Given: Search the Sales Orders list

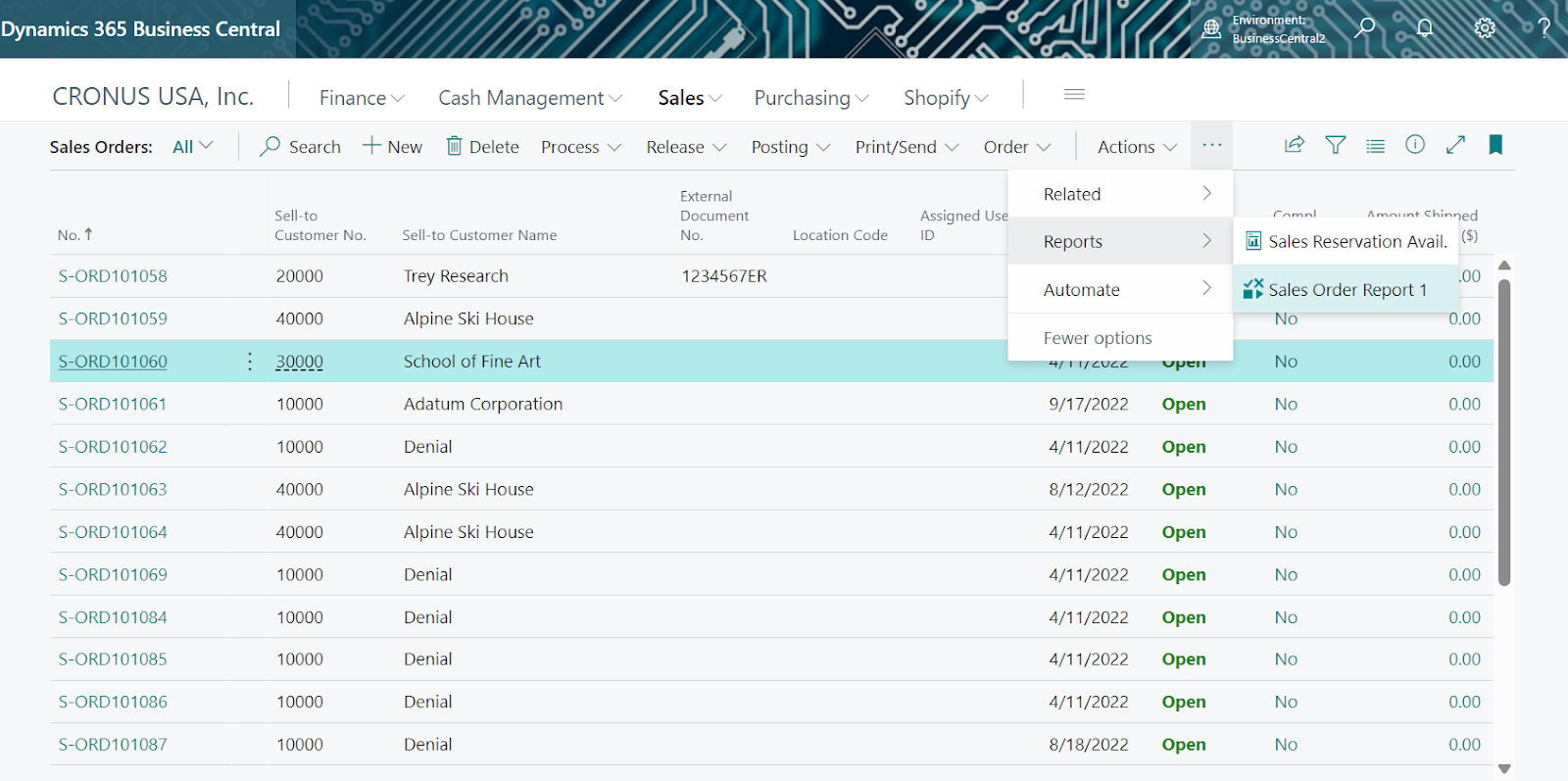Looking at the screenshot, I should click(x=301, y=147).
